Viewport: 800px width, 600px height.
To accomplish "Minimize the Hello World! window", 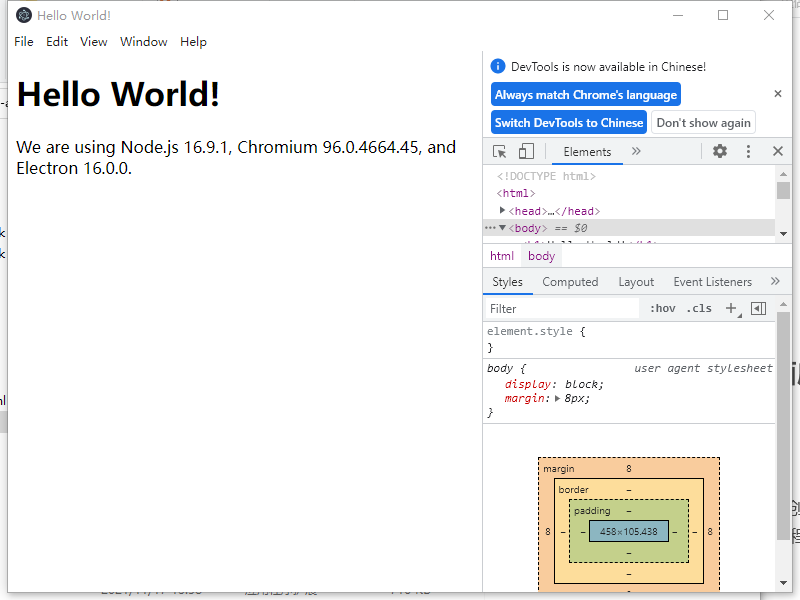I will (678, 15).
